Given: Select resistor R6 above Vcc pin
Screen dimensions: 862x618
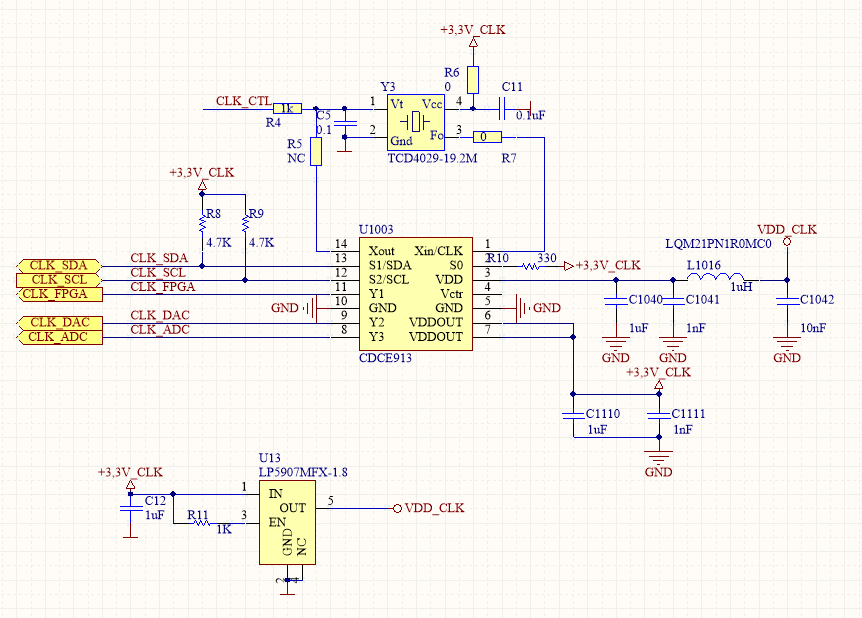Looking at the screenshot, I should click(473, 80).
